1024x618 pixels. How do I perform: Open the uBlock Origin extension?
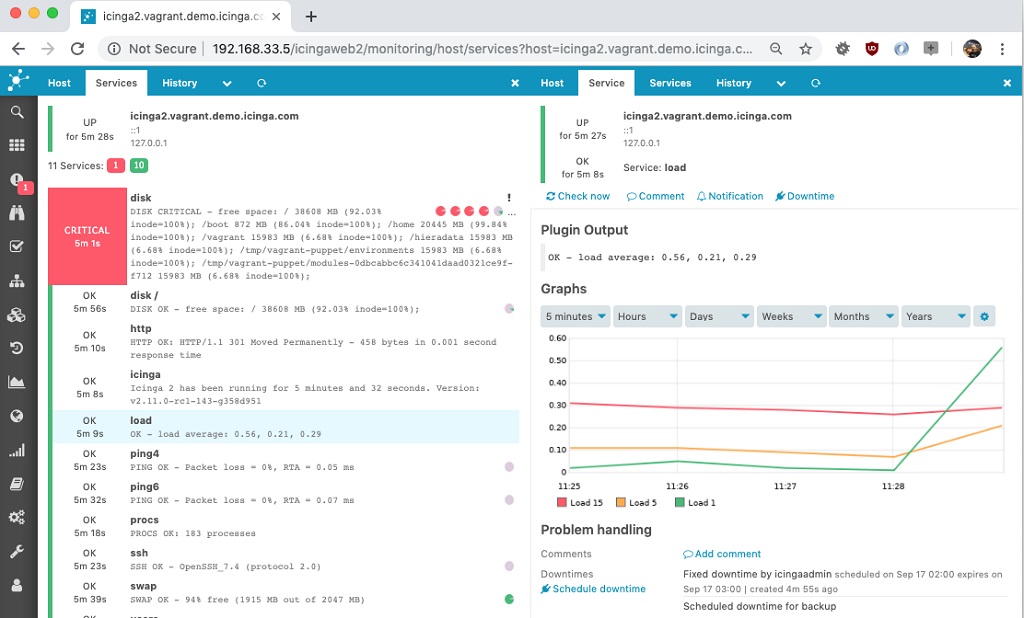click(872, 48)
